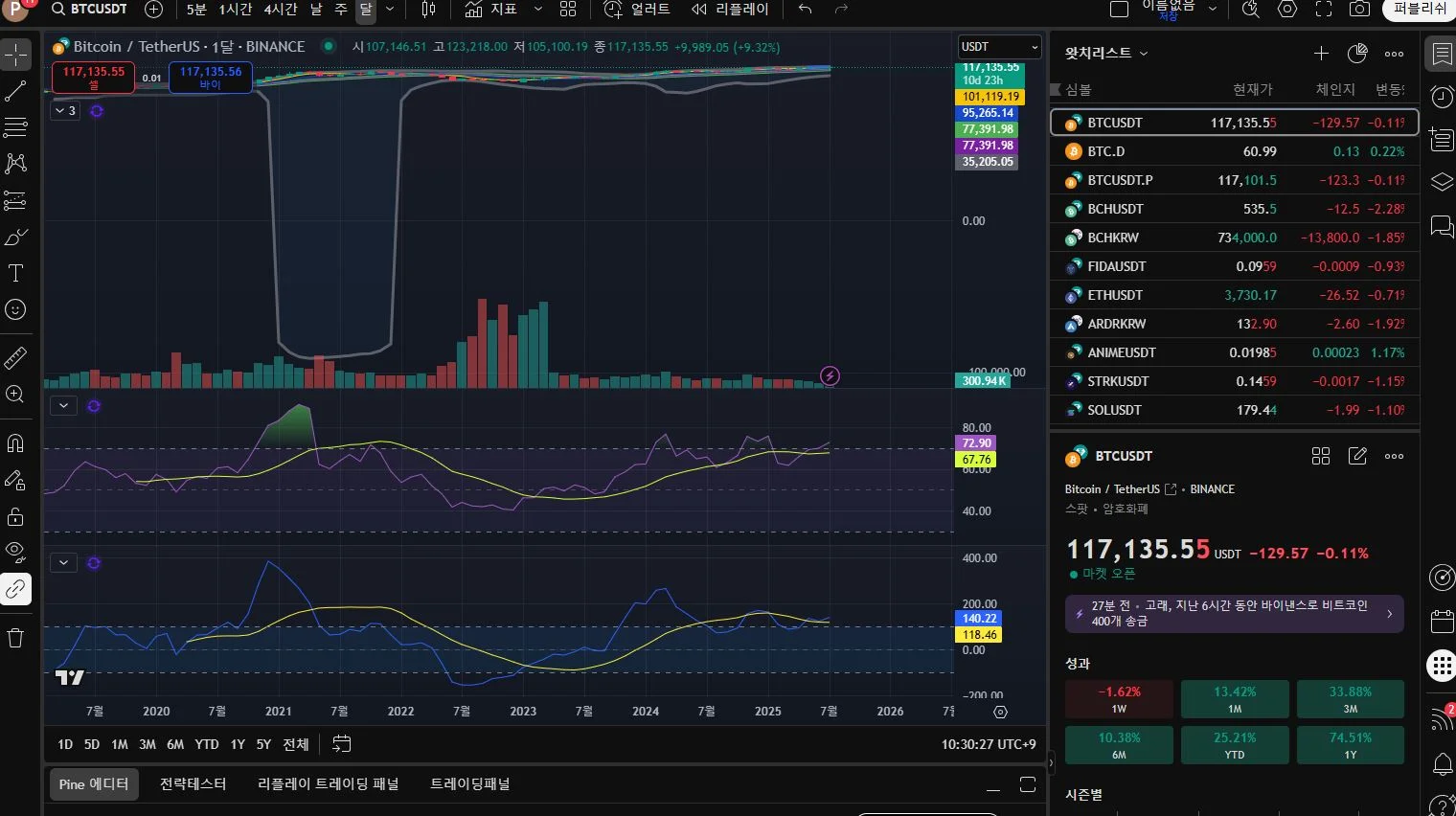Screen dimensions: 1456x816
Task: Toggle stay in drawing mode pencil-lock
Action: pos(16,480)
